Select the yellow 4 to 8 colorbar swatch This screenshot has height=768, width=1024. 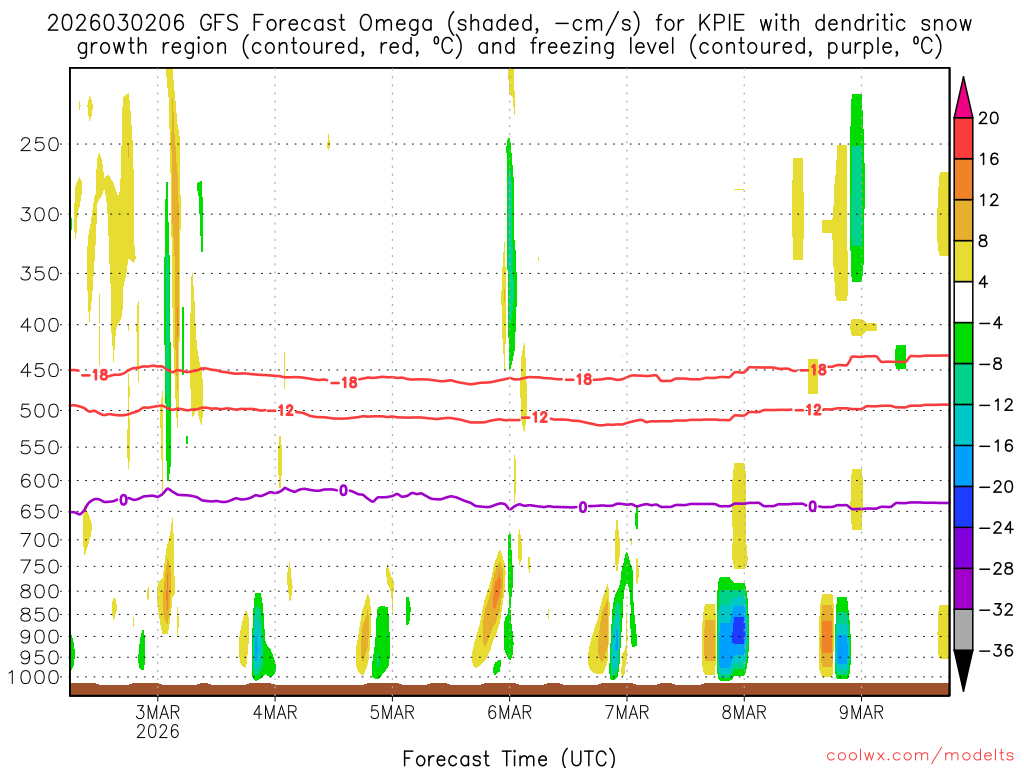(x=963, y=261)
